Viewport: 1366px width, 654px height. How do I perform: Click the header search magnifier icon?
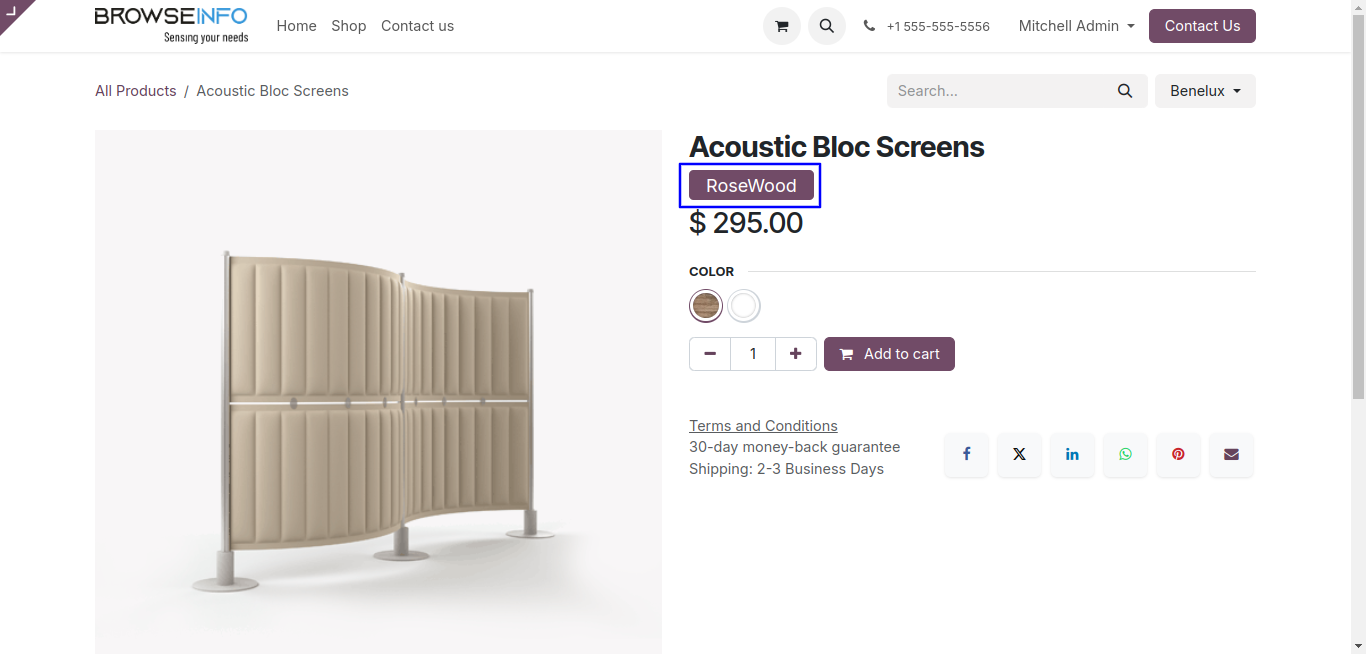(826, 26)
